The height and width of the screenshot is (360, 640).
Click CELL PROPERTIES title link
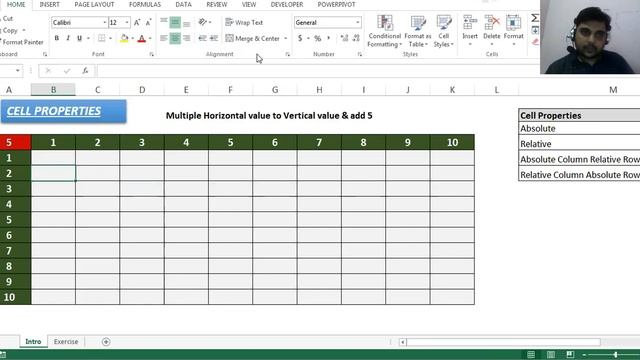(x=53, y=111)
